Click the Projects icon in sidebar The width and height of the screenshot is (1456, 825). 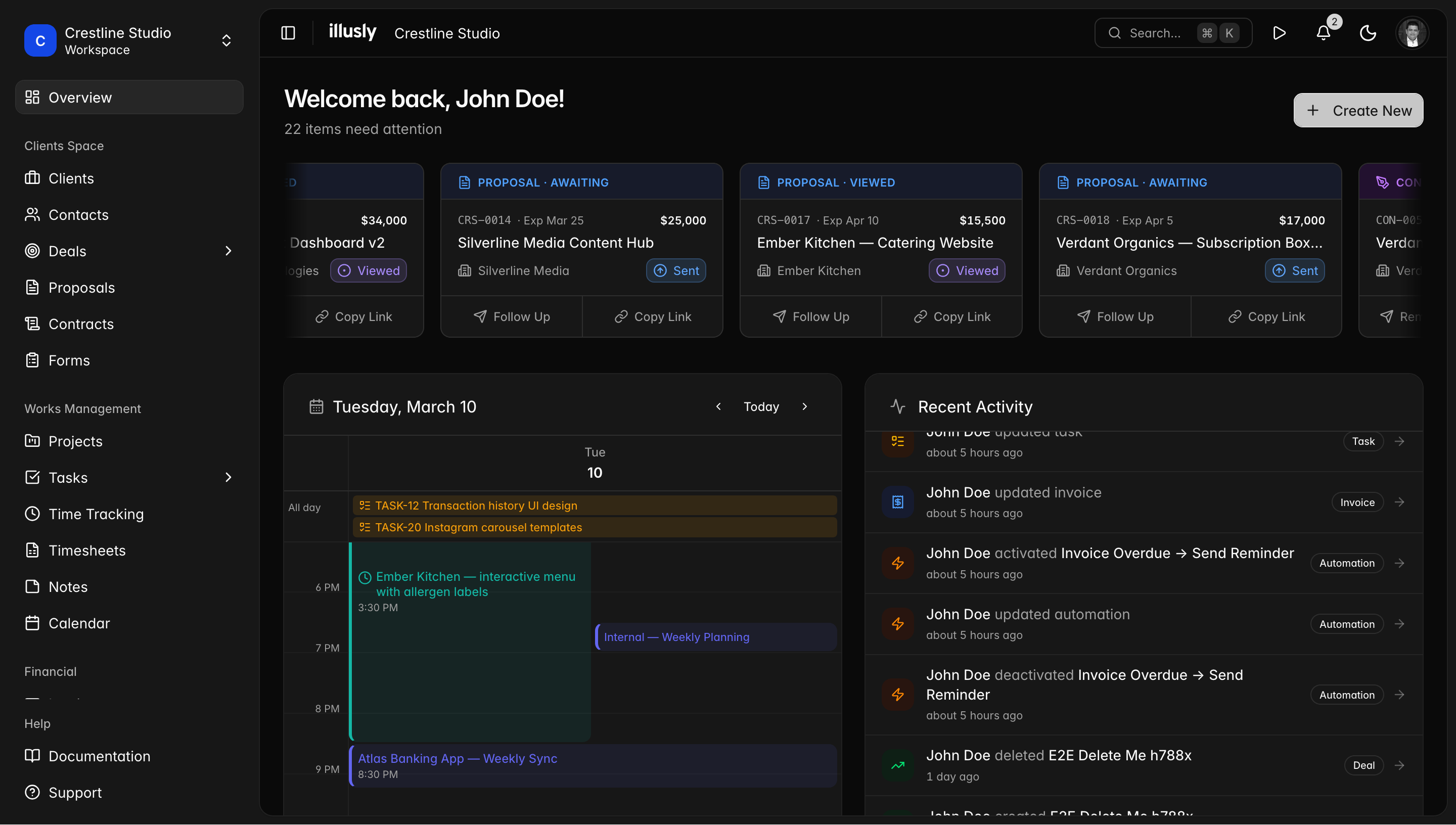(x=32, y=441)
